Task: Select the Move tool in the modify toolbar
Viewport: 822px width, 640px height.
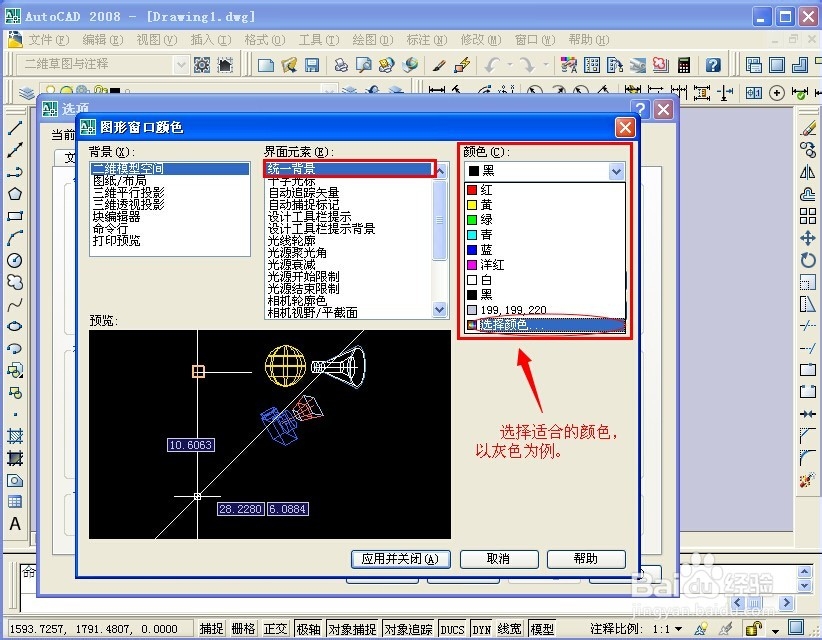Action: 808,238
